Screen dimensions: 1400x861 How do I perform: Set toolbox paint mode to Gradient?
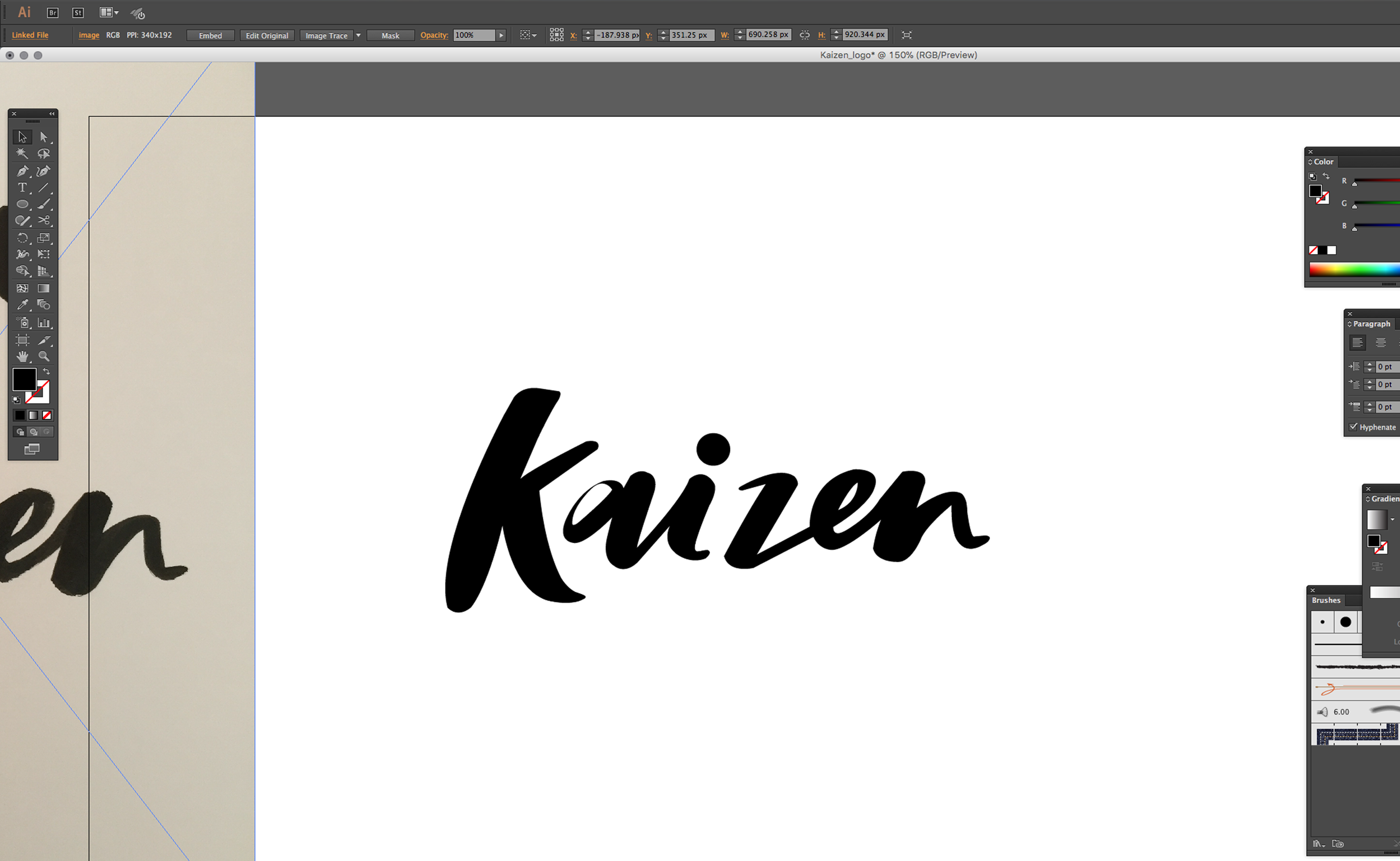(33, 415)
